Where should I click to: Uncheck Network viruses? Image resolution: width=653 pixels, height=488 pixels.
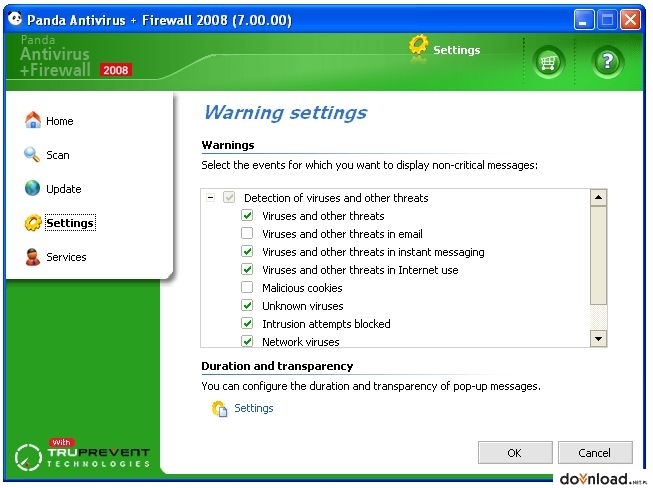(247, 341)
